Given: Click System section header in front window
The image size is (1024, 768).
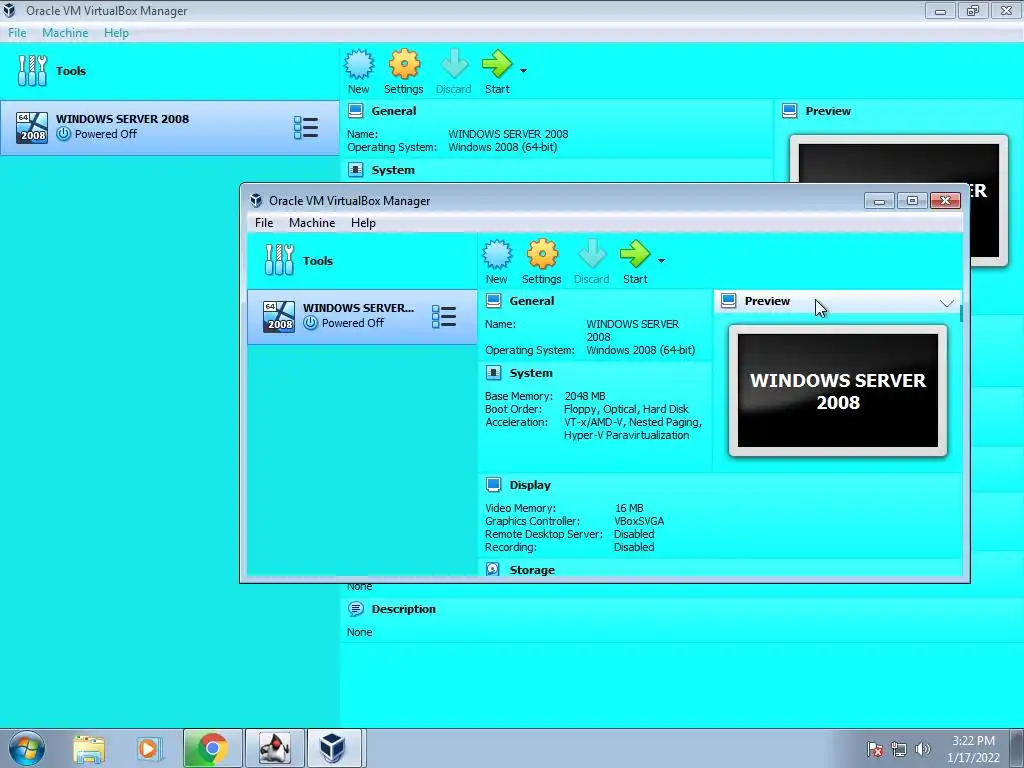Looking at the screenshot, I should (x=531, y=373).
